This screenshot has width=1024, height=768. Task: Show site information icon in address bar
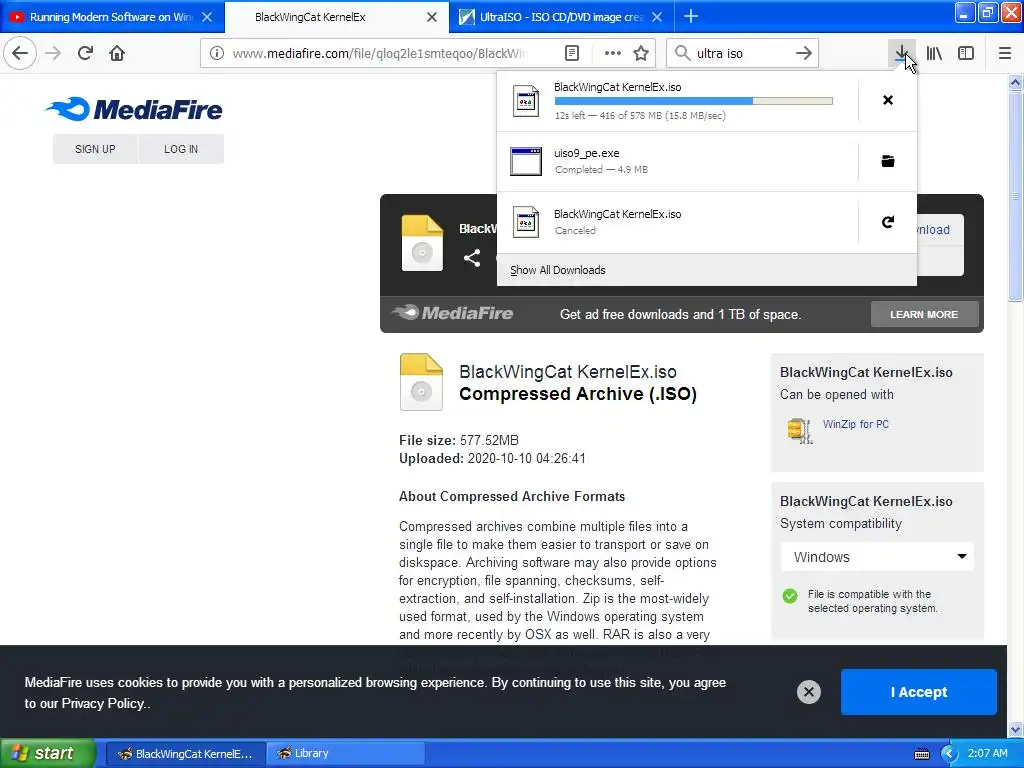[x=217, y=53]
